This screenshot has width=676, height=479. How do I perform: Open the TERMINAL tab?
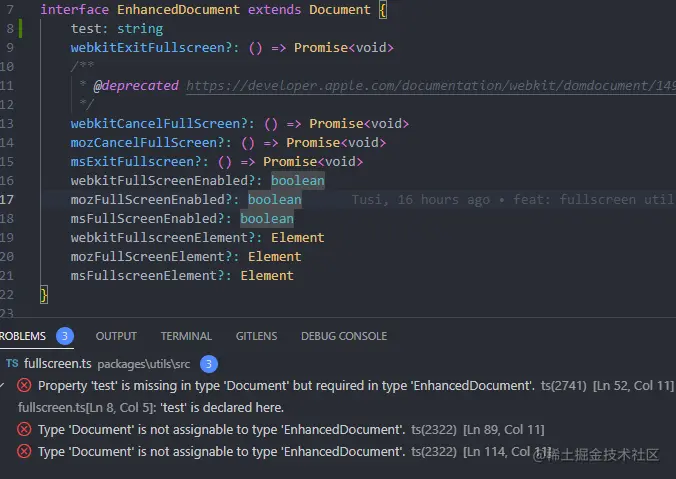click(186, 336)
